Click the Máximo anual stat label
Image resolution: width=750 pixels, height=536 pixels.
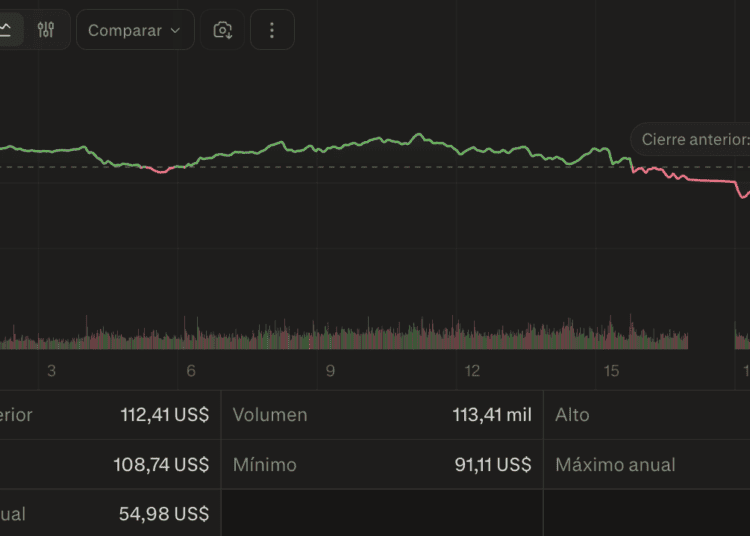click(x=615, y=465)
